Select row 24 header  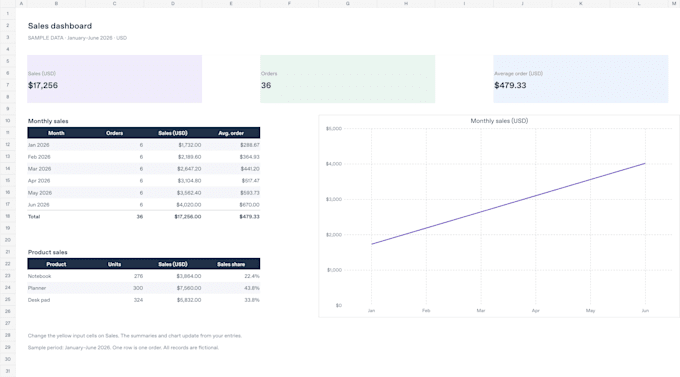point(8,288)
